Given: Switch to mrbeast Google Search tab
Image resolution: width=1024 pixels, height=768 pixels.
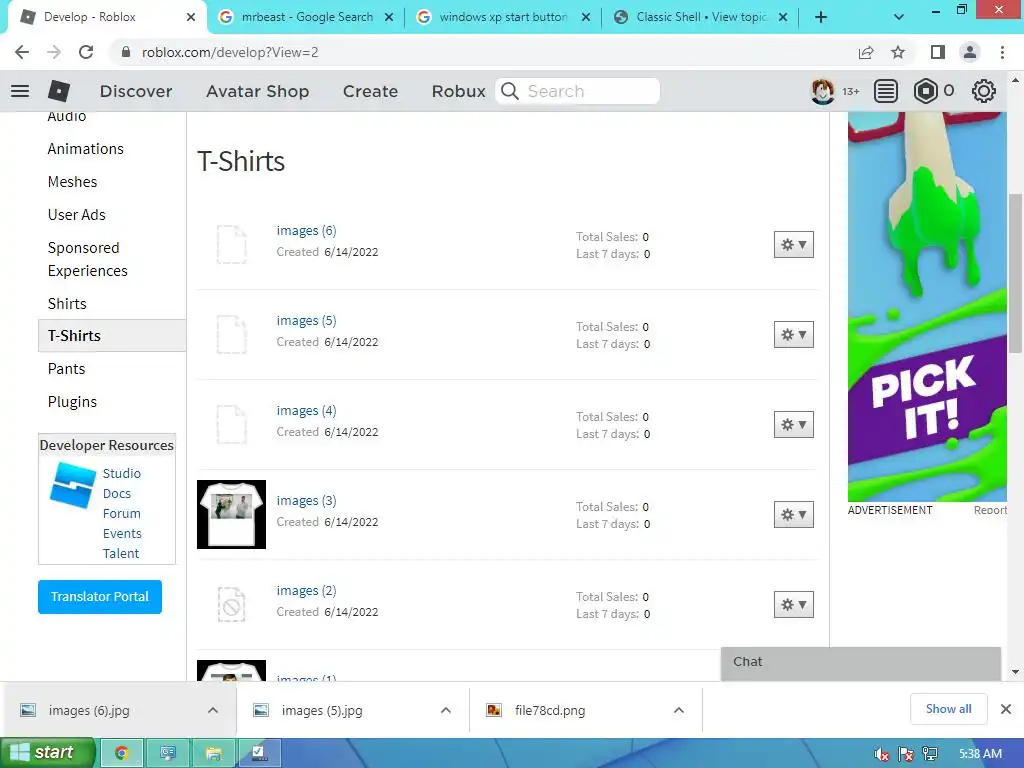Looking at the screenshot, I should tap(307, 18).
